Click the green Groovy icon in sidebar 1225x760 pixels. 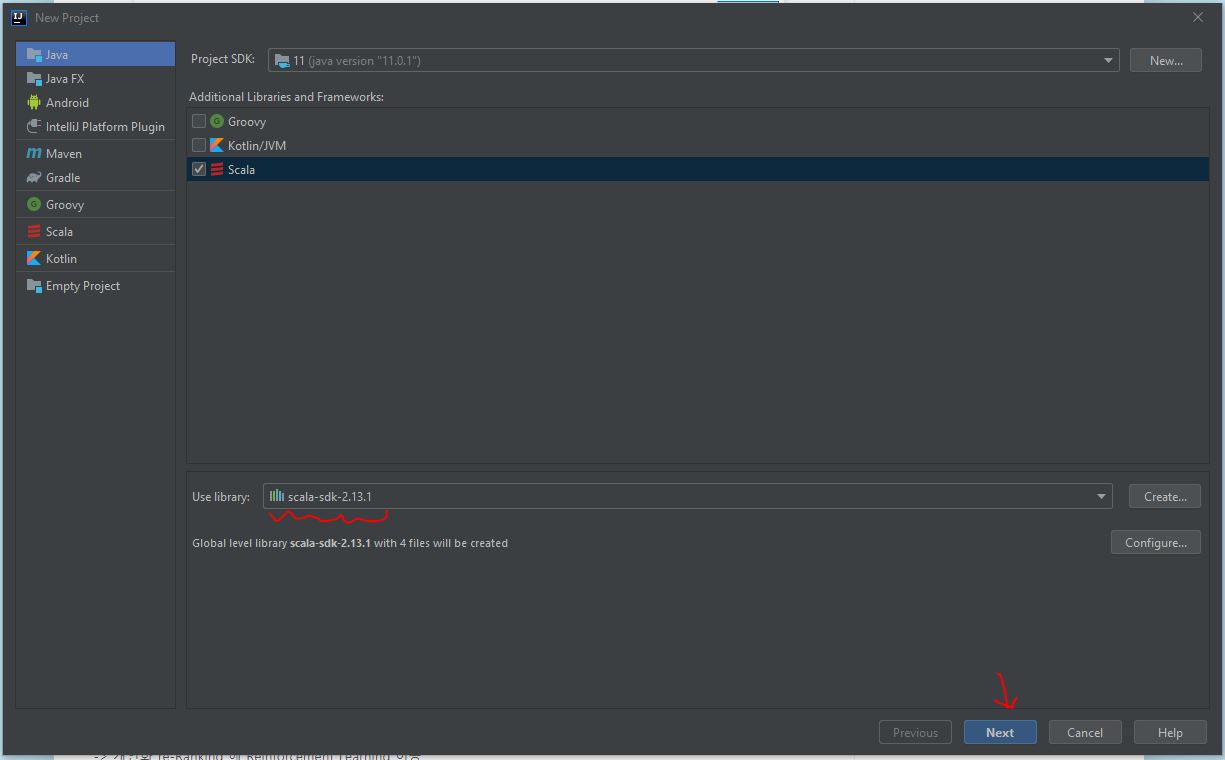[x=34, y=205]
